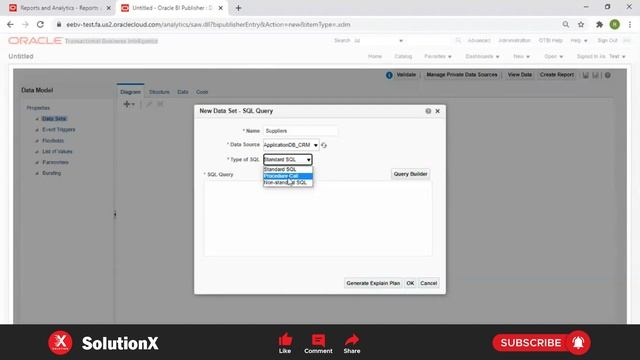Viewport: 640px width, 360px height.
Task: Choose Standard SQL from the list
Action: (288, 169)
